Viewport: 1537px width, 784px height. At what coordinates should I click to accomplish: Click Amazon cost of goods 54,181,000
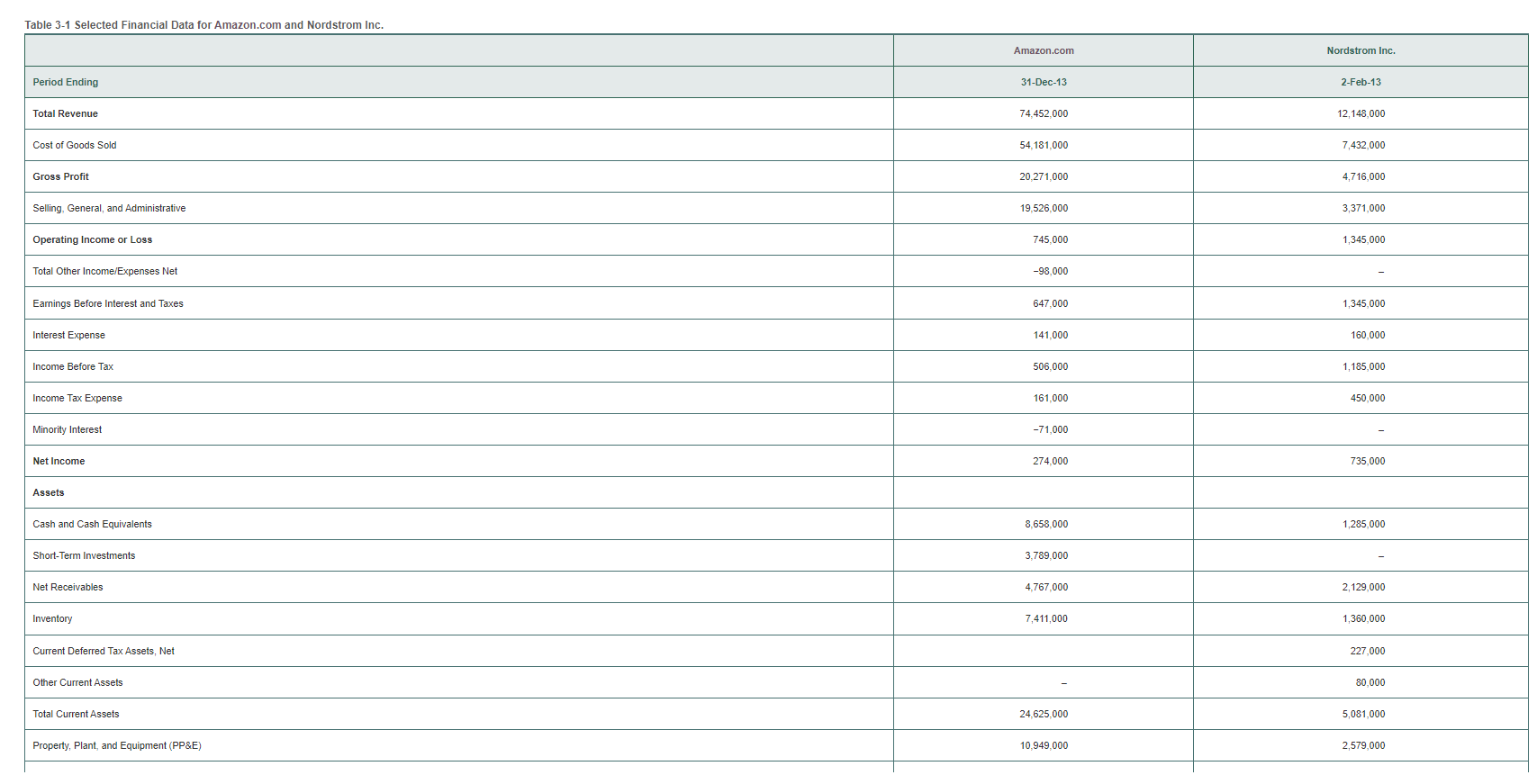[1044, 145]
